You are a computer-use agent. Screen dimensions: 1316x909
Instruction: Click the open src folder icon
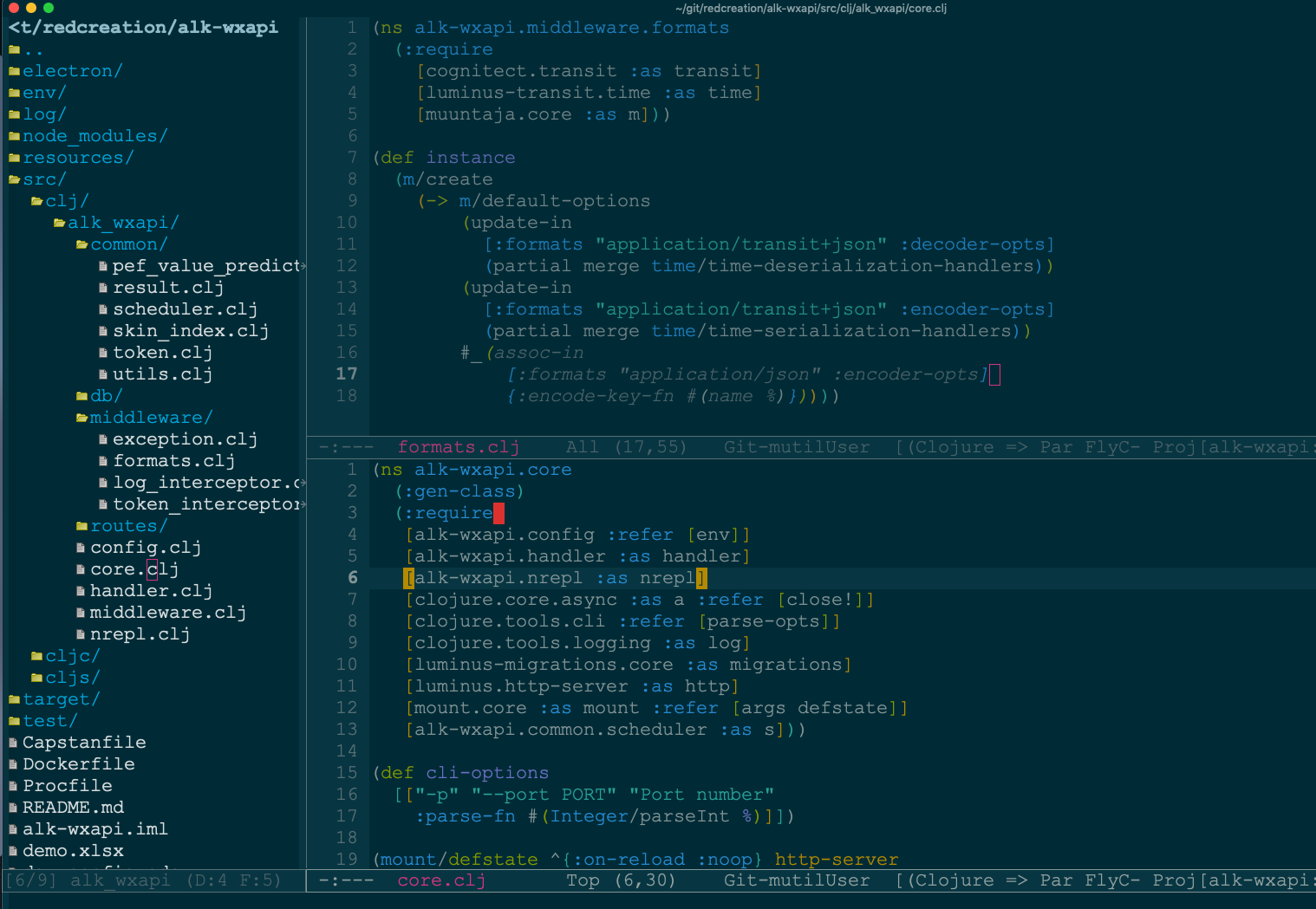pos(14,179)
